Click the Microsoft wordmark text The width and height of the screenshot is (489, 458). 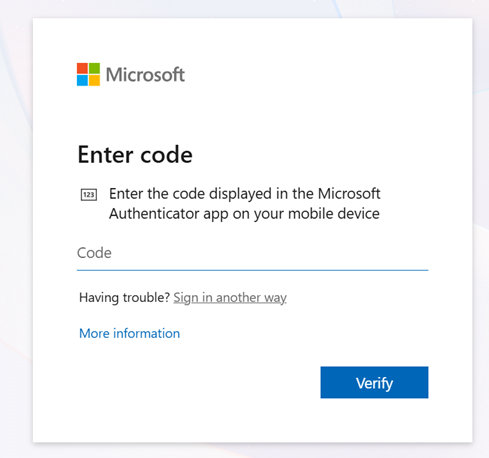pyautogui.click(x=145, y=74)
